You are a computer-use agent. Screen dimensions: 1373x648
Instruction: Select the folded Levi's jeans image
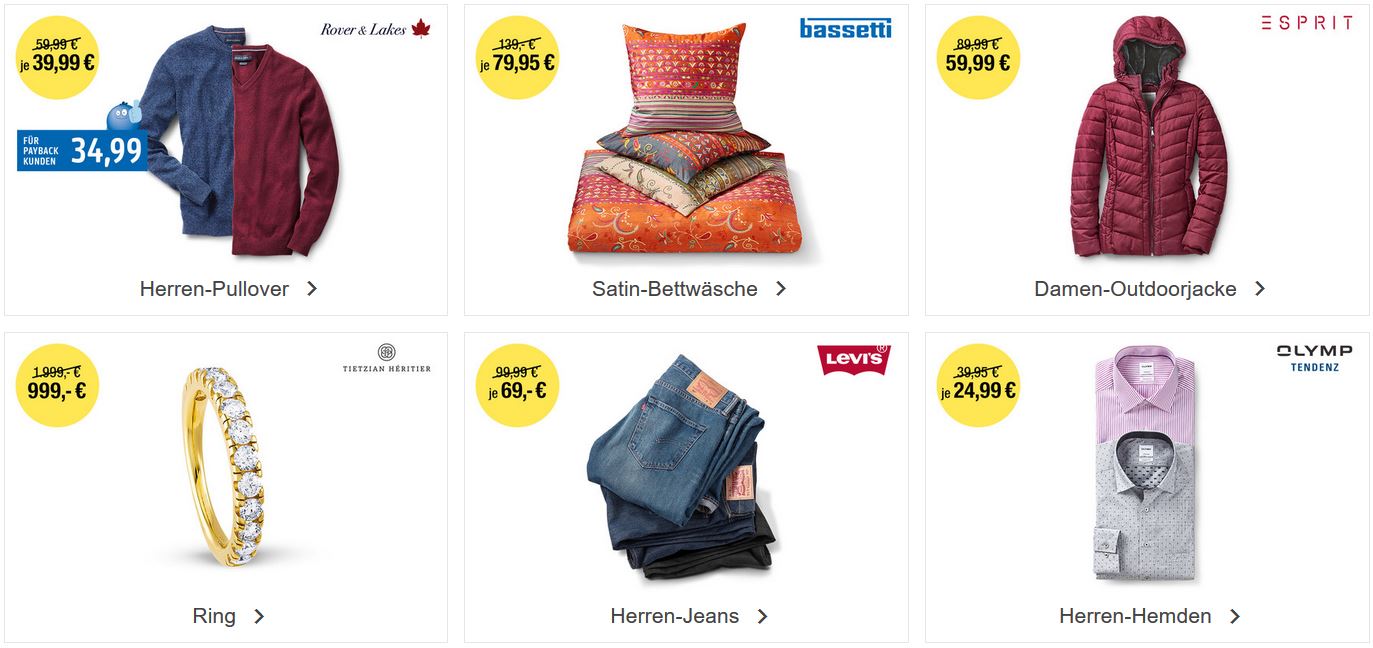point(679,466)
